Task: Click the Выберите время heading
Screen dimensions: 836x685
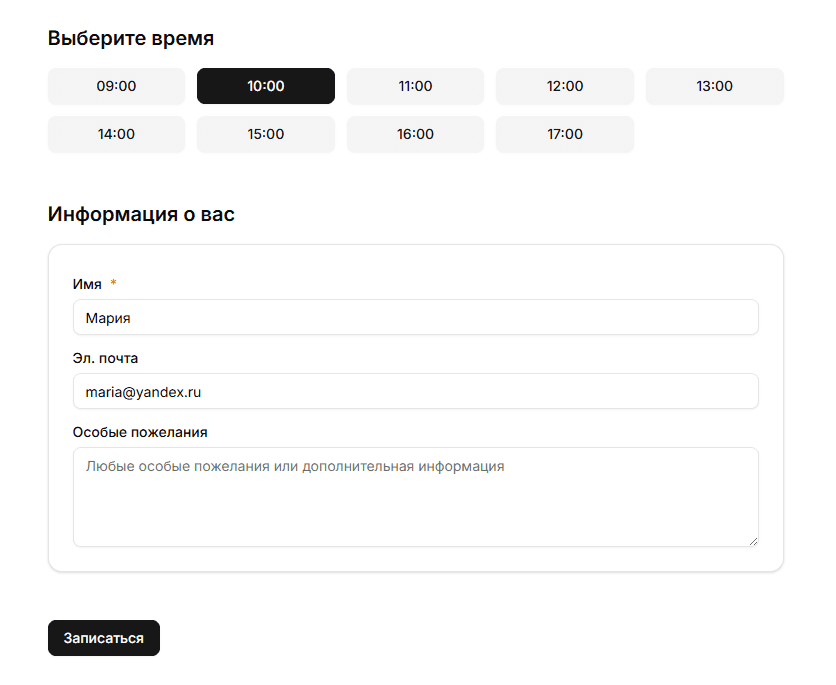Action: [x=131, y=39]
